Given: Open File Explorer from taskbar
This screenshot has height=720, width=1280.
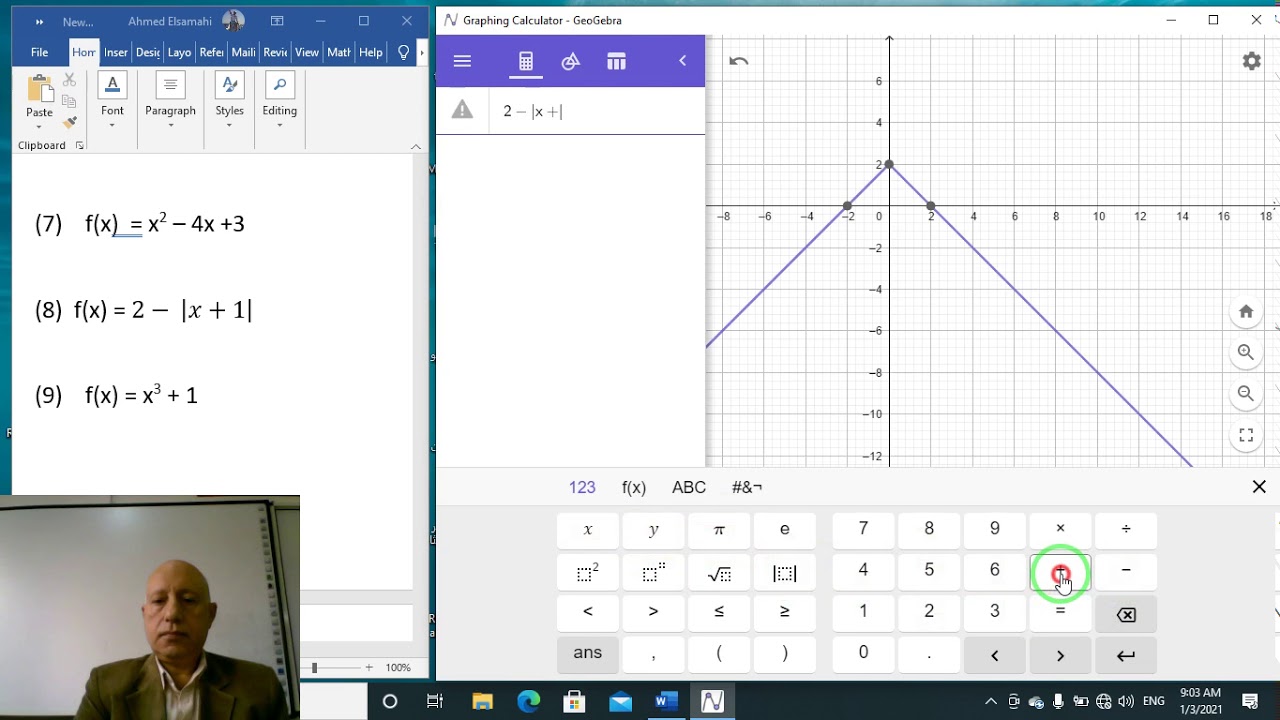Looking at the screenshot, I should coord(482,701).
